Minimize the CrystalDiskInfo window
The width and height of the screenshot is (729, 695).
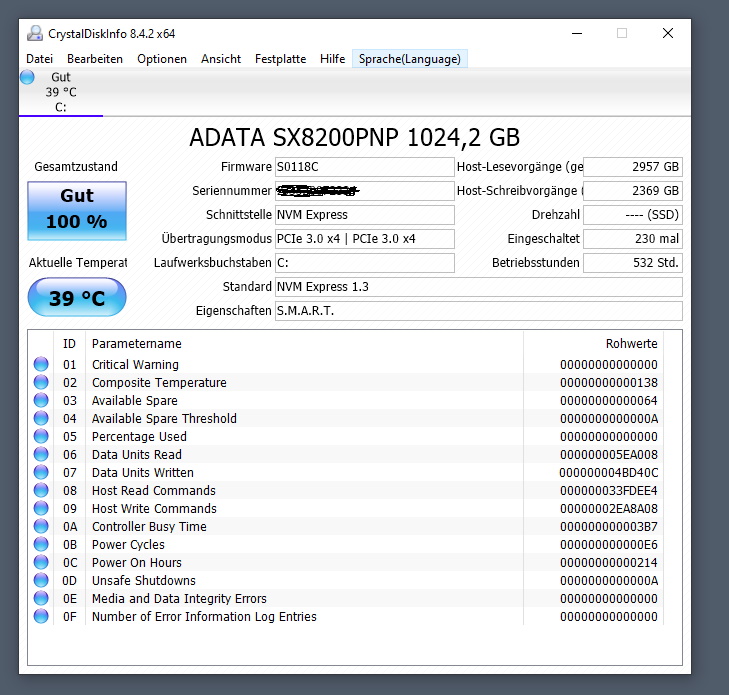[x=577, y=33]
